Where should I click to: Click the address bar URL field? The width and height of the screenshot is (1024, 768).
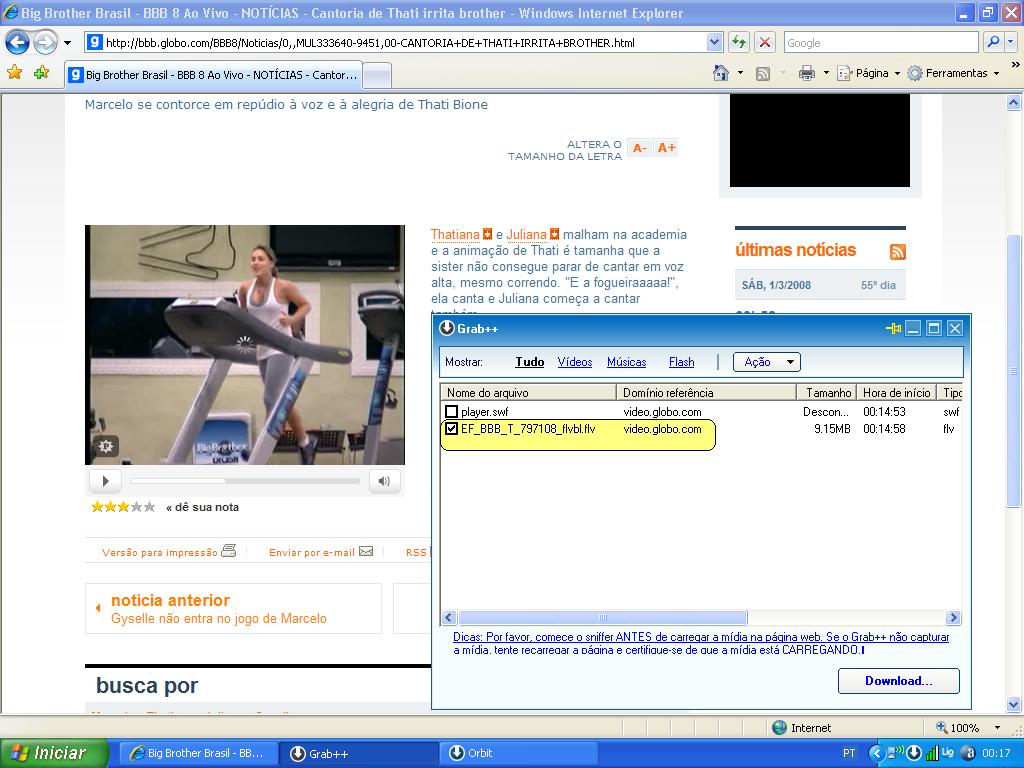click(x=396, y=43)
